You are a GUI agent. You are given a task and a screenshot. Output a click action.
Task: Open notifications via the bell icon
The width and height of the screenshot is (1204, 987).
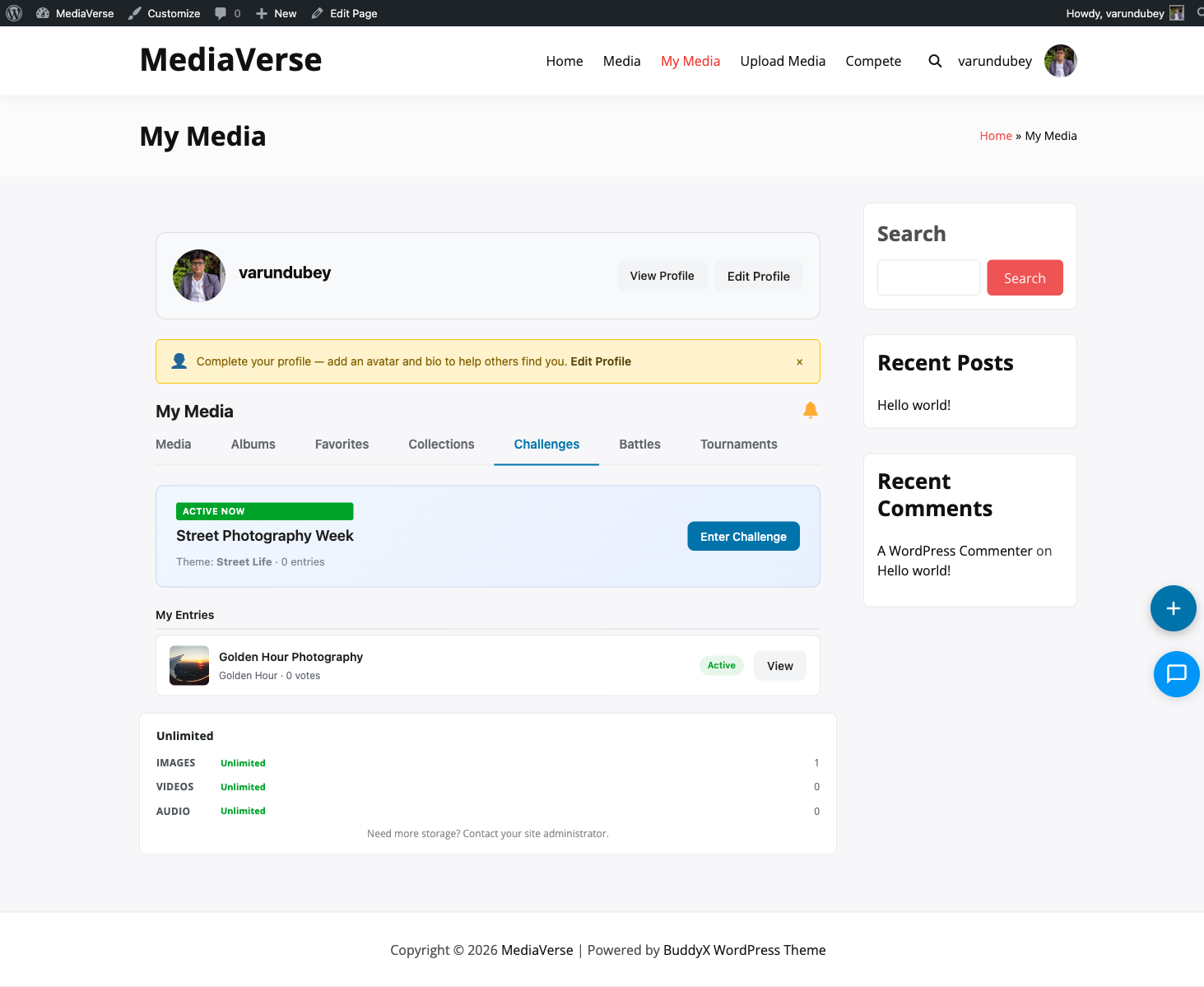(810, 410)
